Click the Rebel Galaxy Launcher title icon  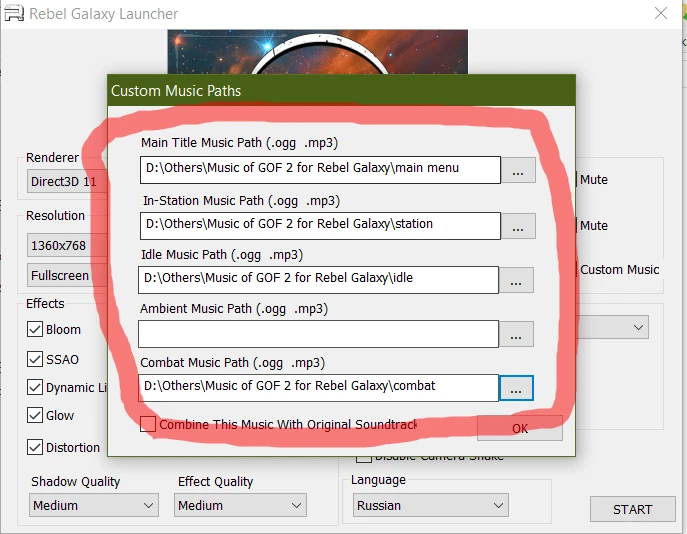pyautogui.click(x=14, y=13)
